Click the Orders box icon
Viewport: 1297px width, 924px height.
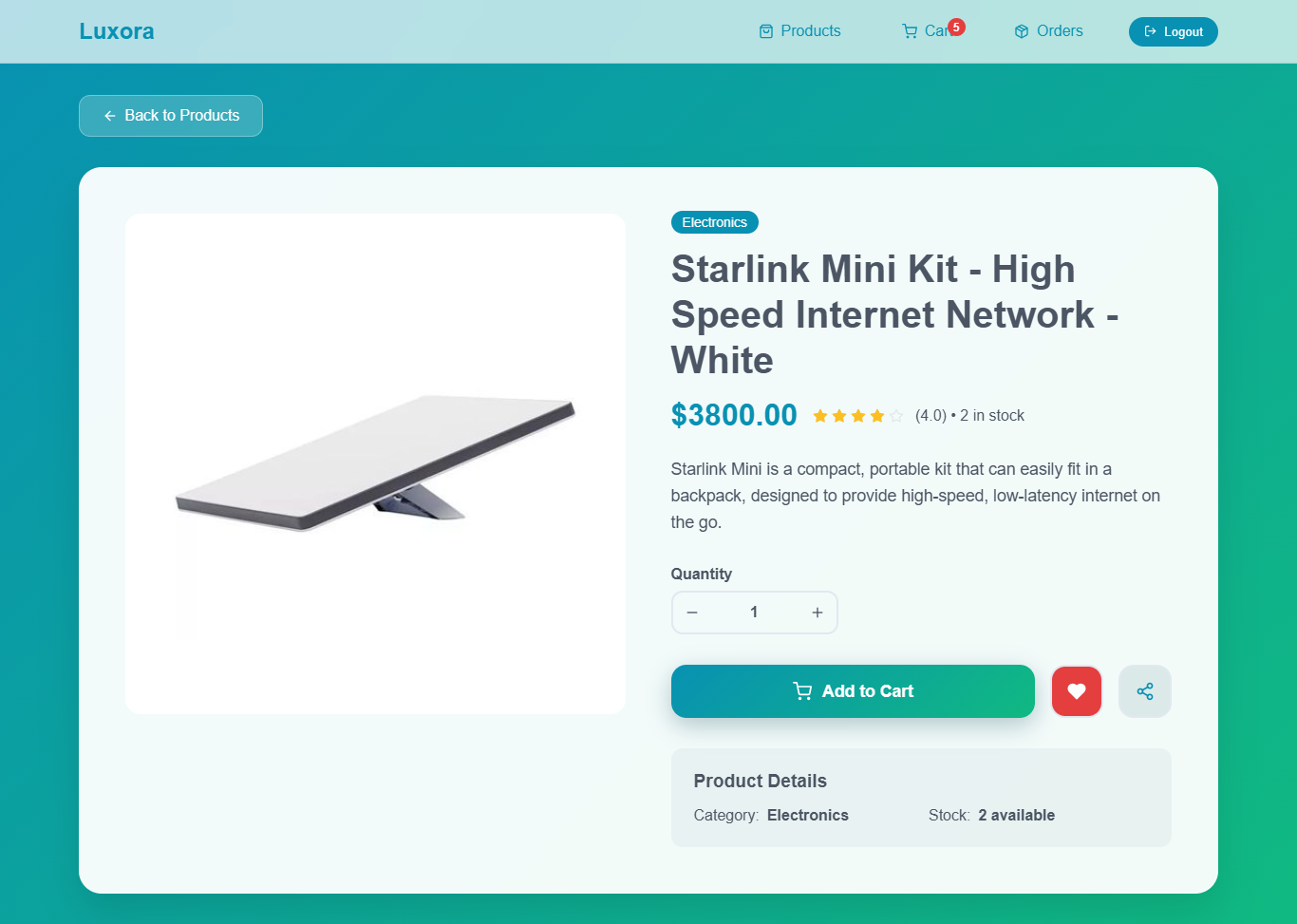pyautogui.click(x=1022, y=31)
